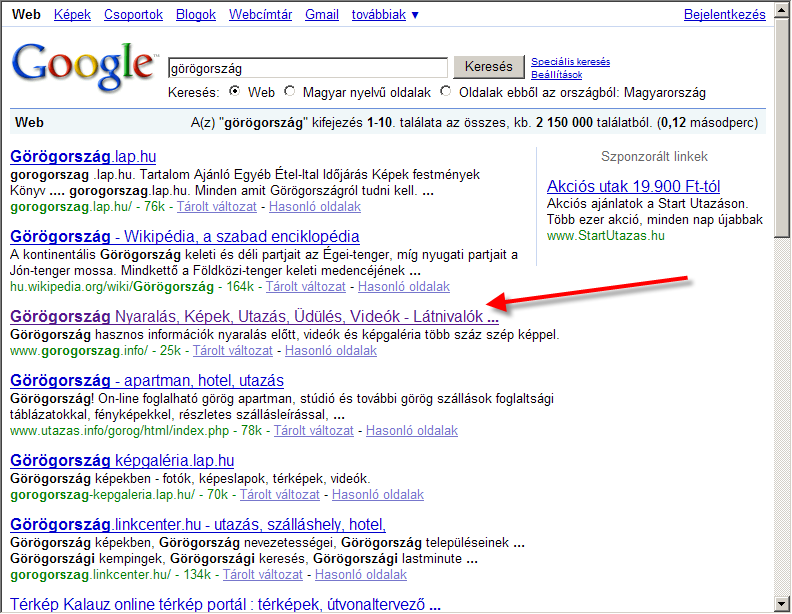This screenshot has width=792, height=614.
Task: Click the Keresés search button
Action: [x=488, y=67]
